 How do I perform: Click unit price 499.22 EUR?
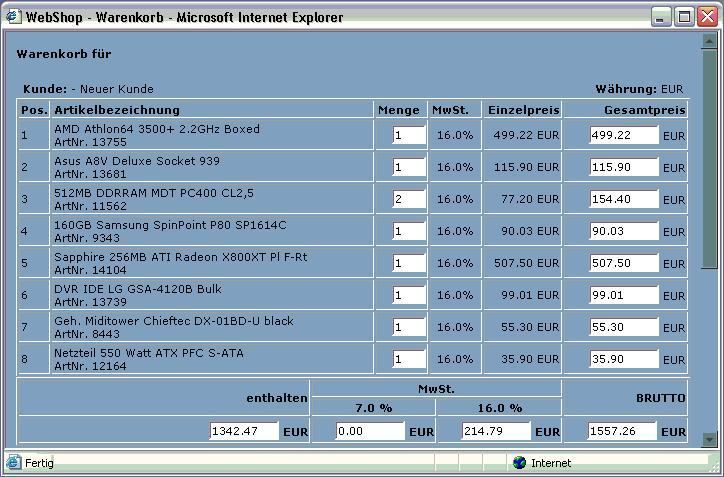(x=526, y=135)
